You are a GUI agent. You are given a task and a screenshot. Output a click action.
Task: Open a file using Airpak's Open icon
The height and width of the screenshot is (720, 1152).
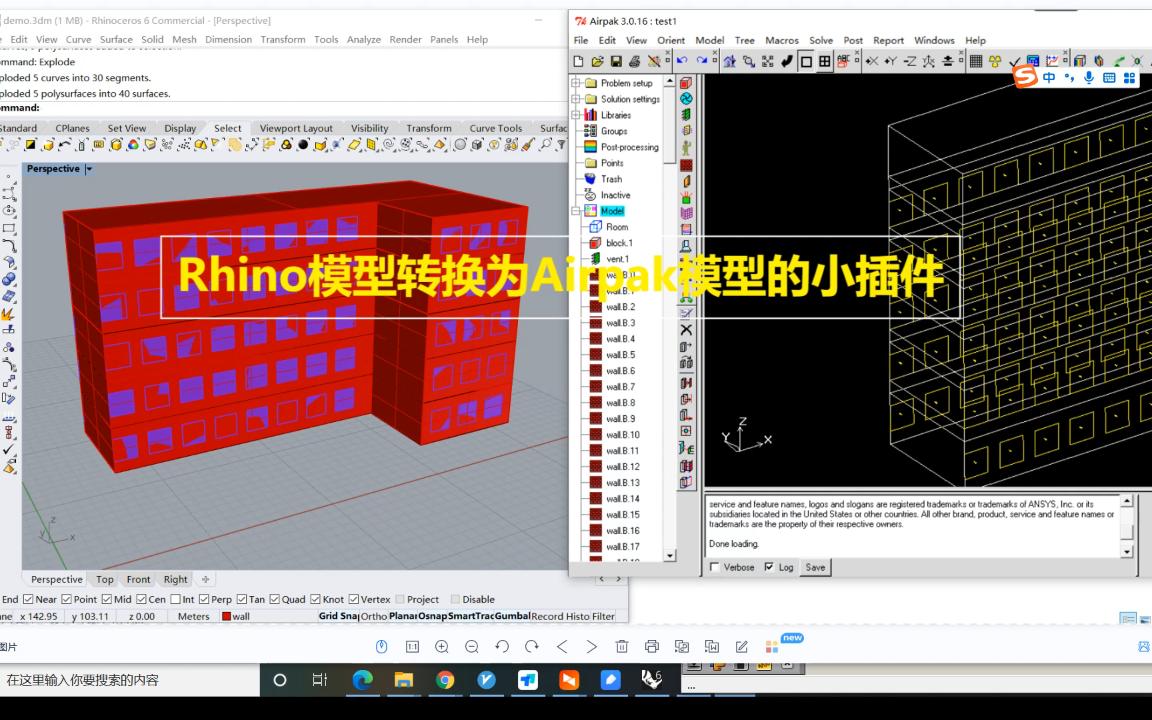596,61
